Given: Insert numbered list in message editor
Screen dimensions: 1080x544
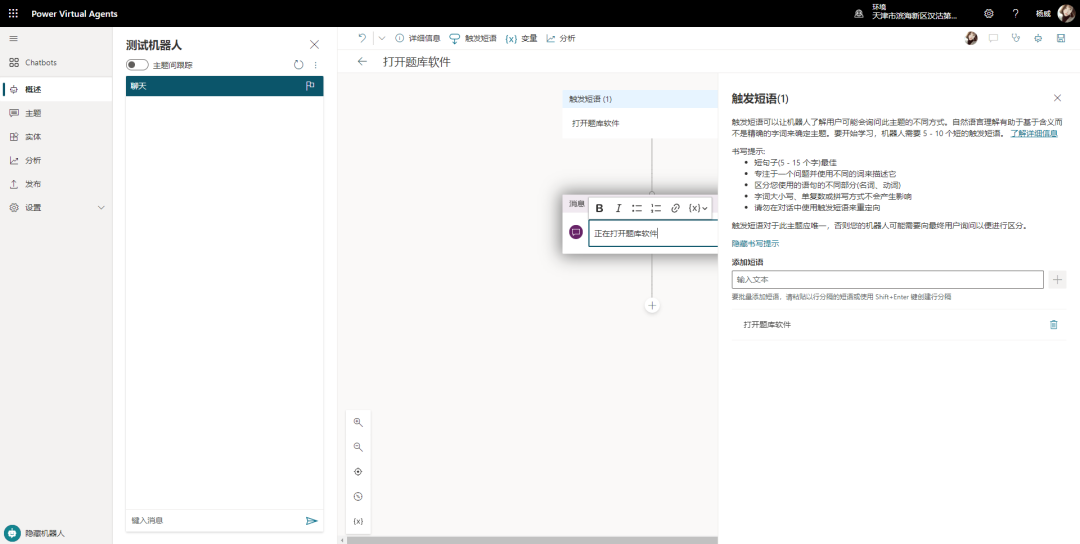Looking at the screenshot, I should click(x=656, y=208).
